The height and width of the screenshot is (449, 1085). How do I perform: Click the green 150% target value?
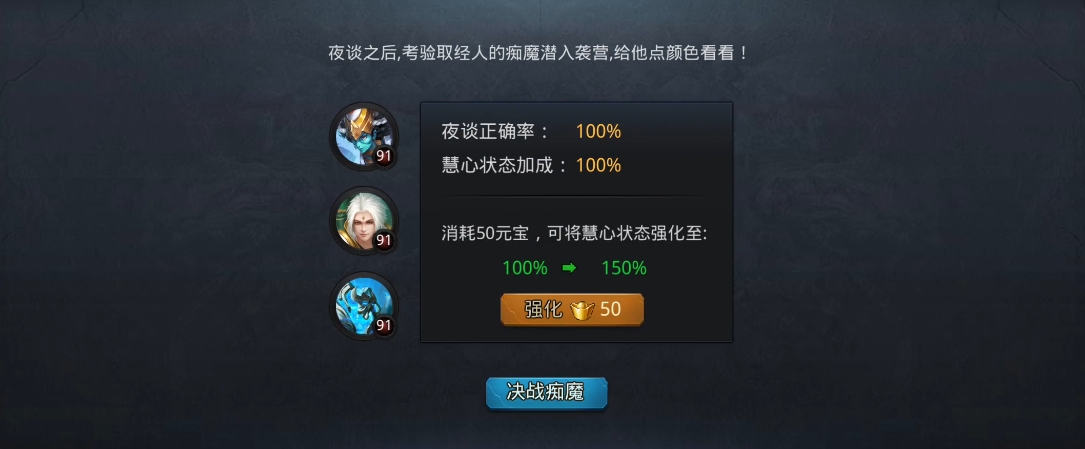tap(623, 268)
